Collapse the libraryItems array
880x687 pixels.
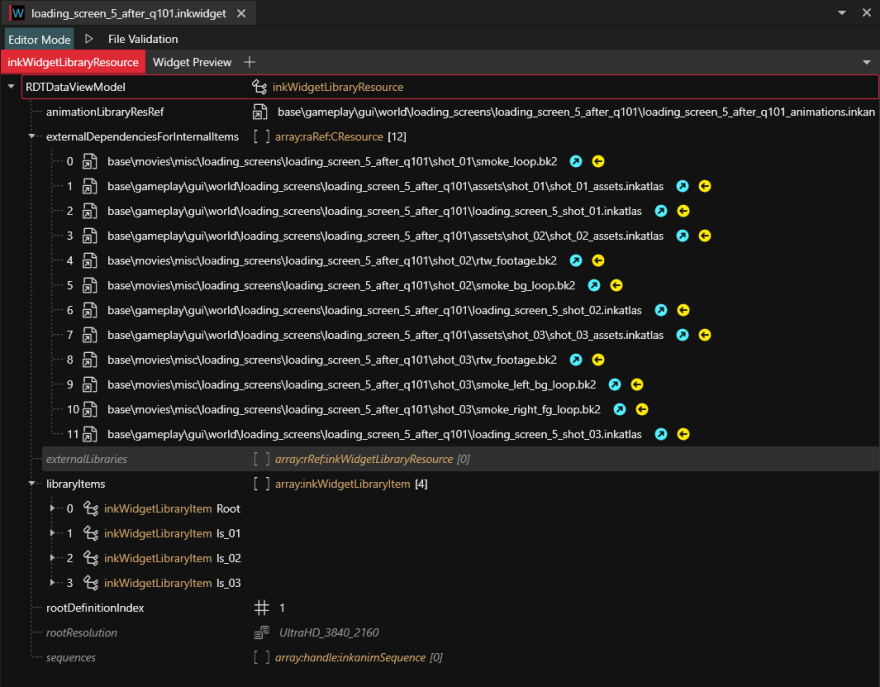pyautogui.click(x=32, y=484)
